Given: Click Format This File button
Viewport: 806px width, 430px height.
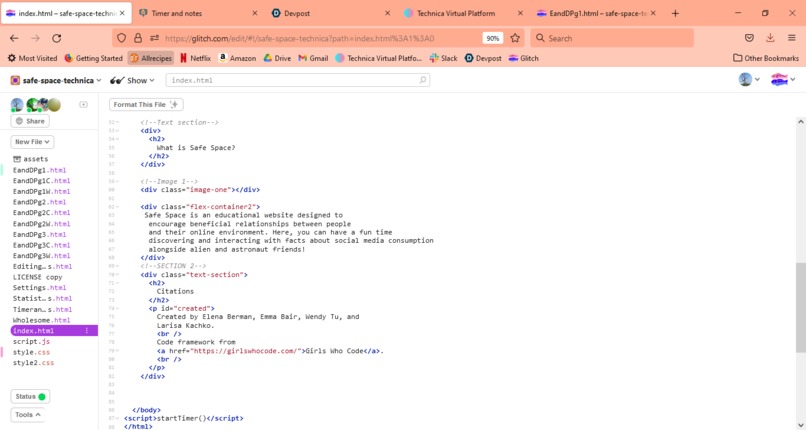Looking at the screenshot, I should pyautogui.click(x=146, y=104).
